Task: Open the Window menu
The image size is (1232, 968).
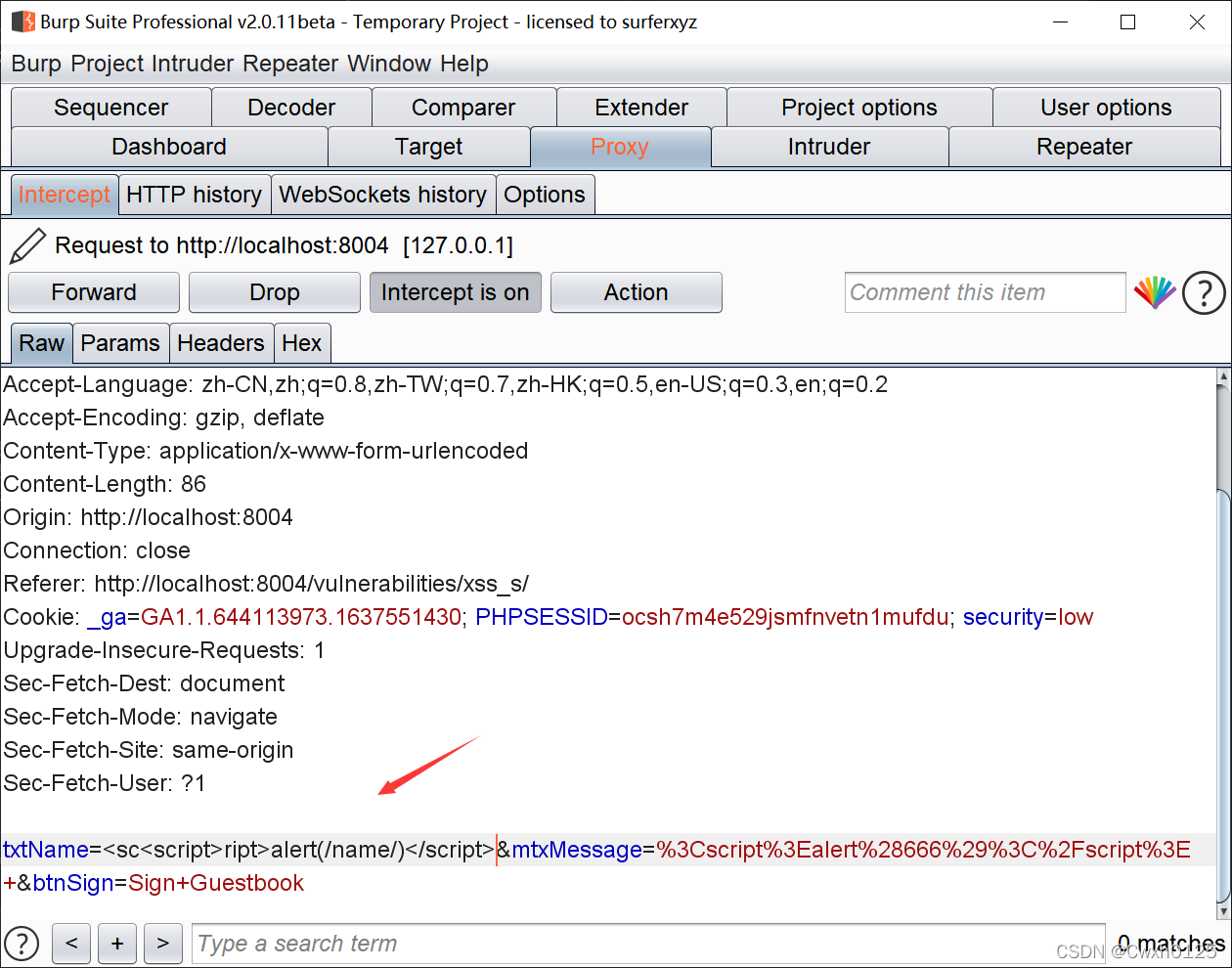Action: 389,64
